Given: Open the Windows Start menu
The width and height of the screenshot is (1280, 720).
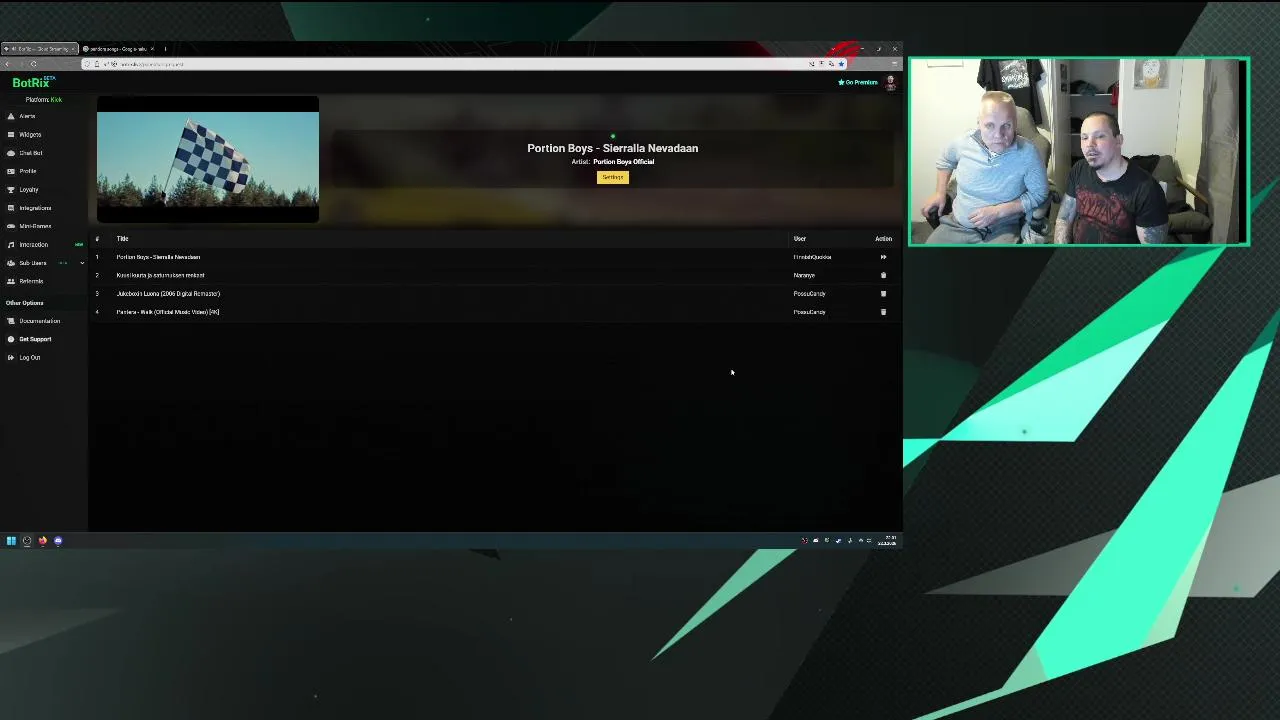Looking at the screenshot, I should tap(11, 541).
